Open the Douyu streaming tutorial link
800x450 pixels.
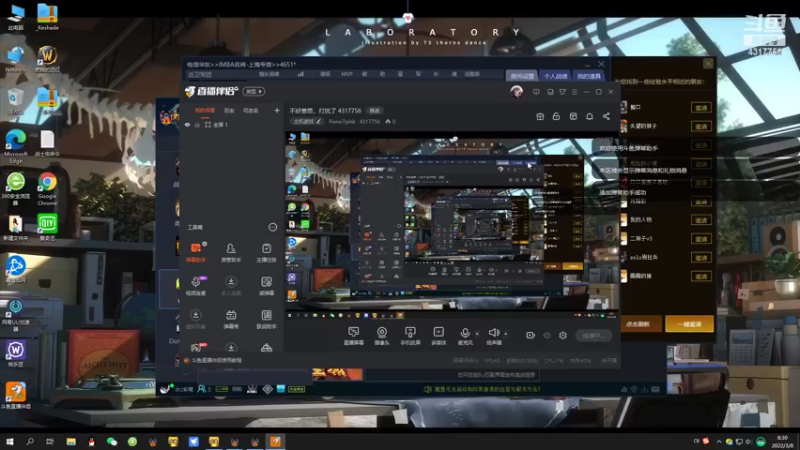216,360
